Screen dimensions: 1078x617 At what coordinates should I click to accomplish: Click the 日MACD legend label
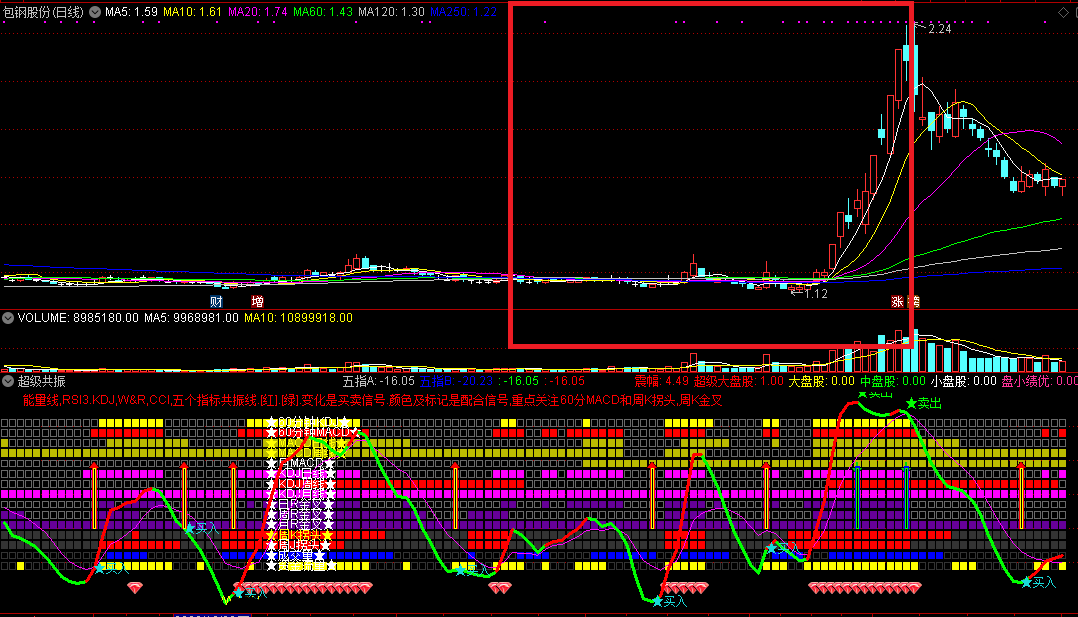pos(300,463)
